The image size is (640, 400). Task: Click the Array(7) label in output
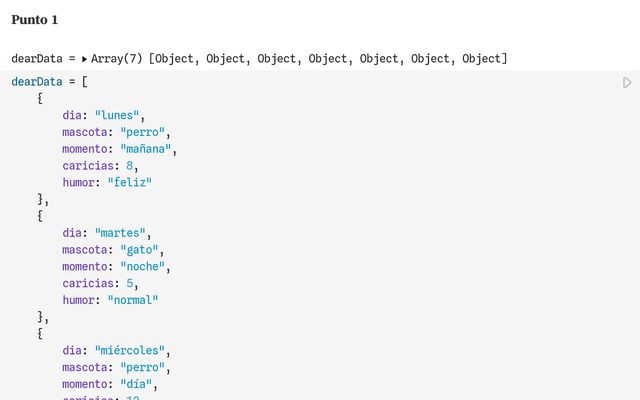pos(116,59)
